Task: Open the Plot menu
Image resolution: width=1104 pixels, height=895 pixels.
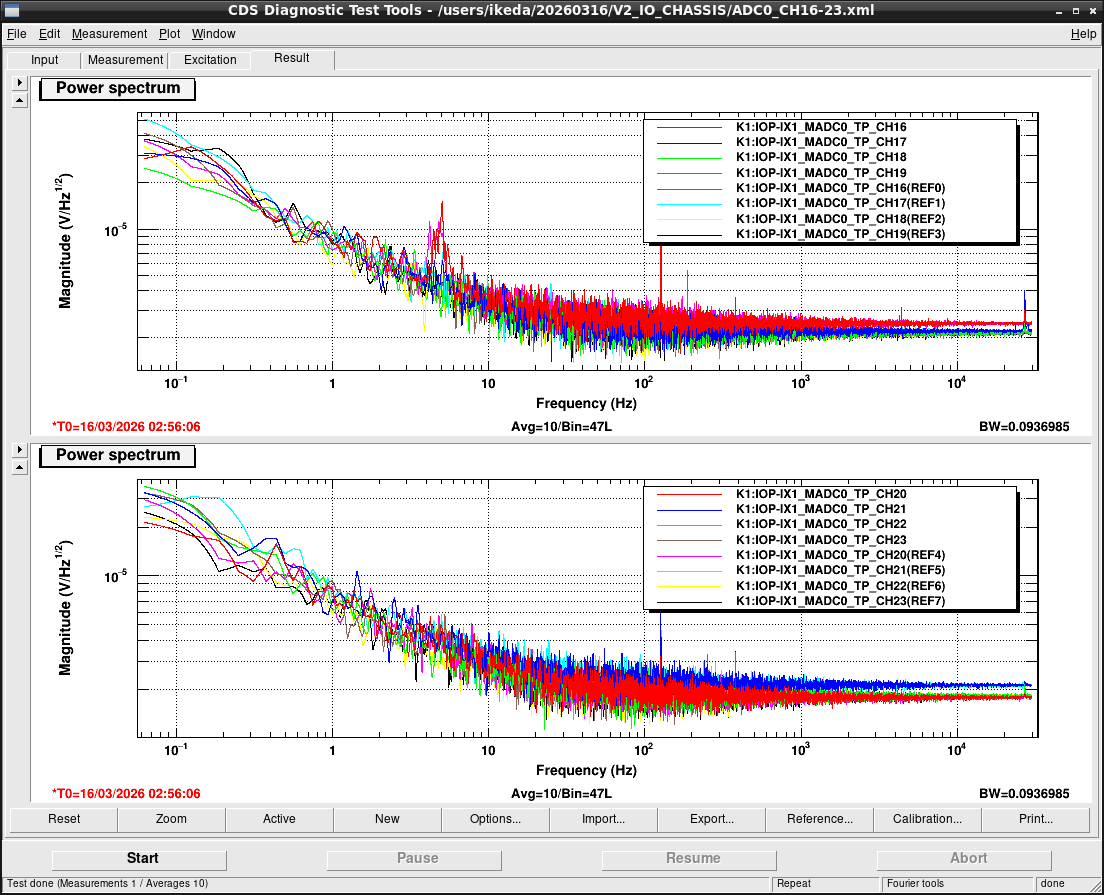Action: 169,34
